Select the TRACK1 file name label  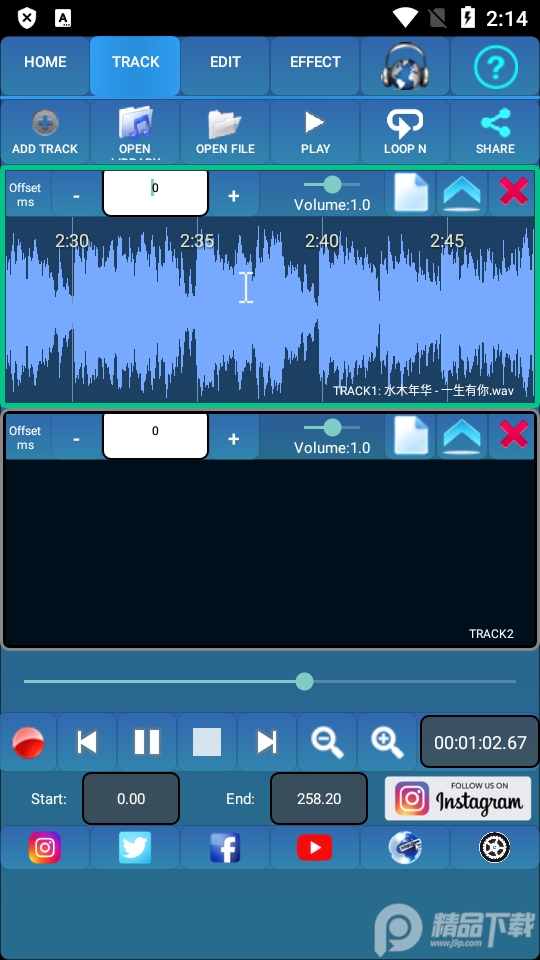423,390
